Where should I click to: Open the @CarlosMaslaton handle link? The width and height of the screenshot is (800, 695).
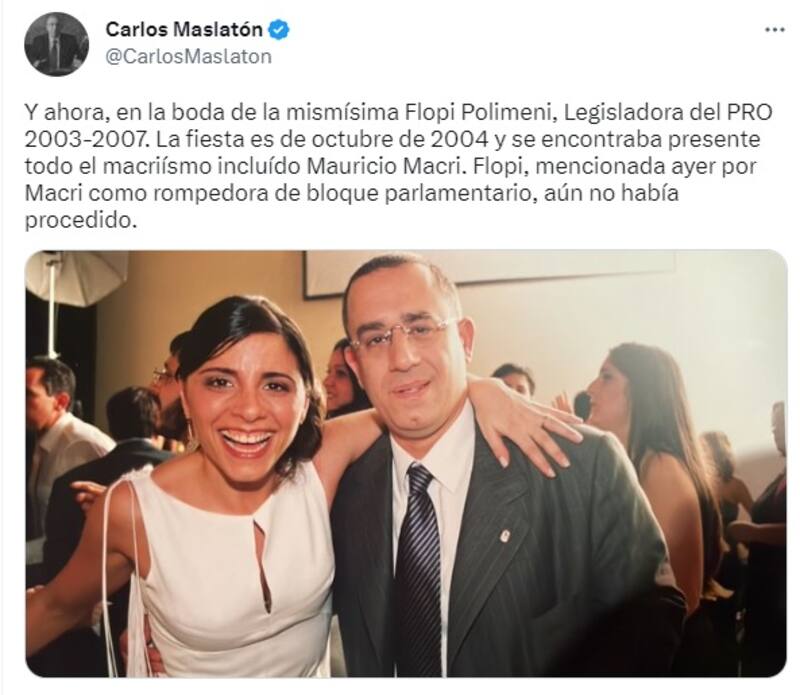tap(188, 56)
